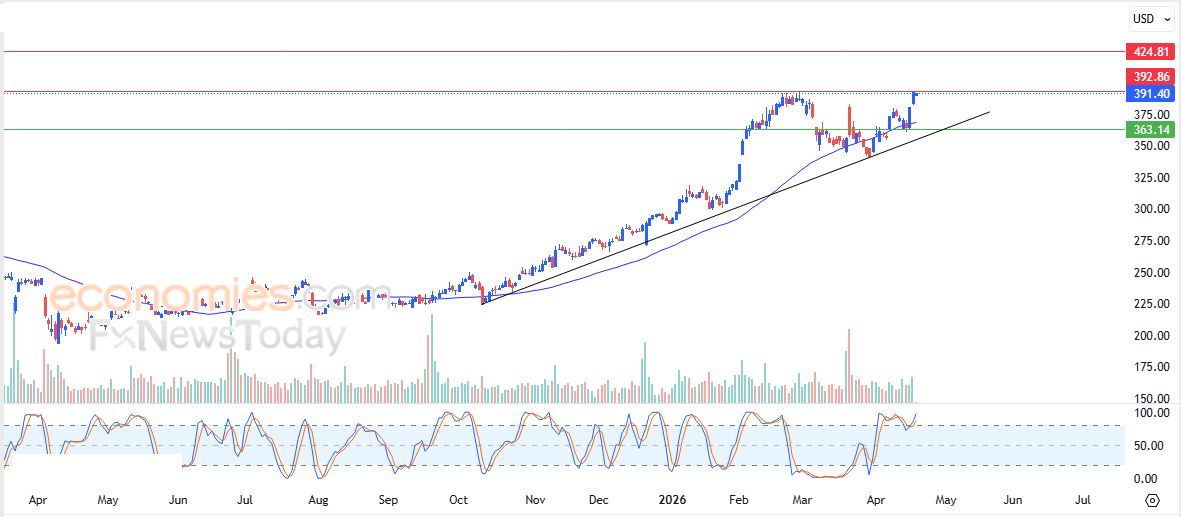1181x517 pixels.
Task: Click the 325.00 price axis value
Action: [x=1152, y=178]
